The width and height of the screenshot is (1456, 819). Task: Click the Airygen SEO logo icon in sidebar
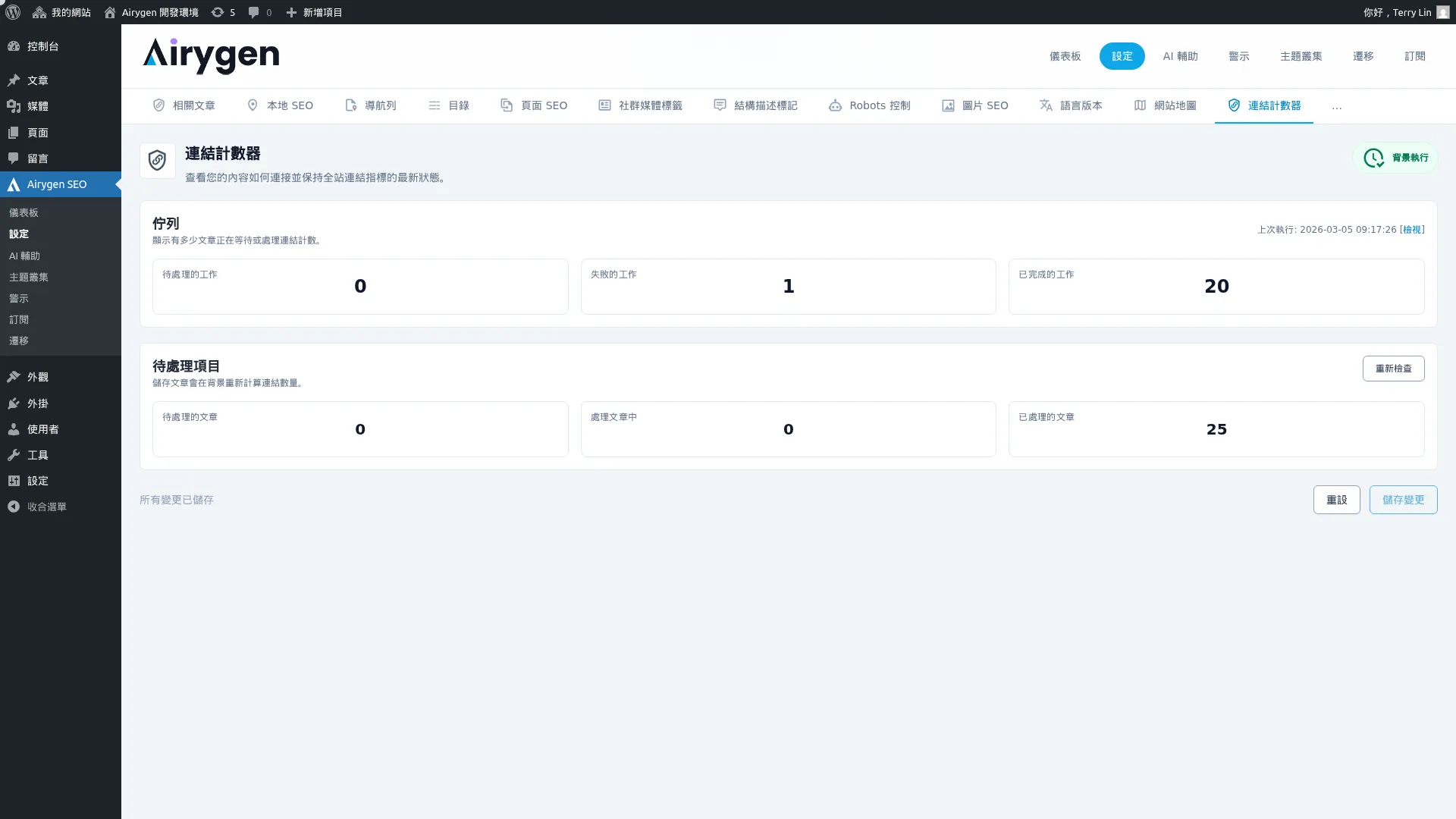[x=14, y=184]
